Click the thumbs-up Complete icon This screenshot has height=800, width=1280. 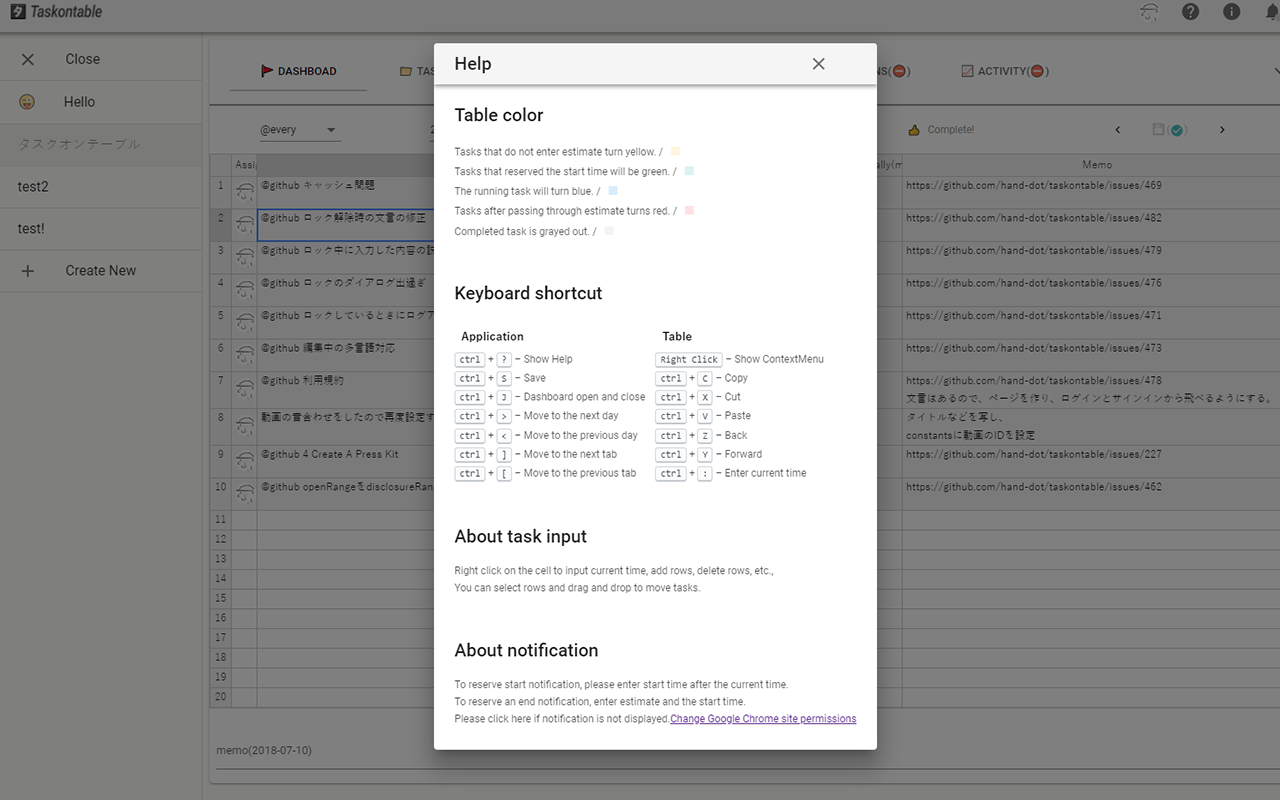(x=913, y=129)
